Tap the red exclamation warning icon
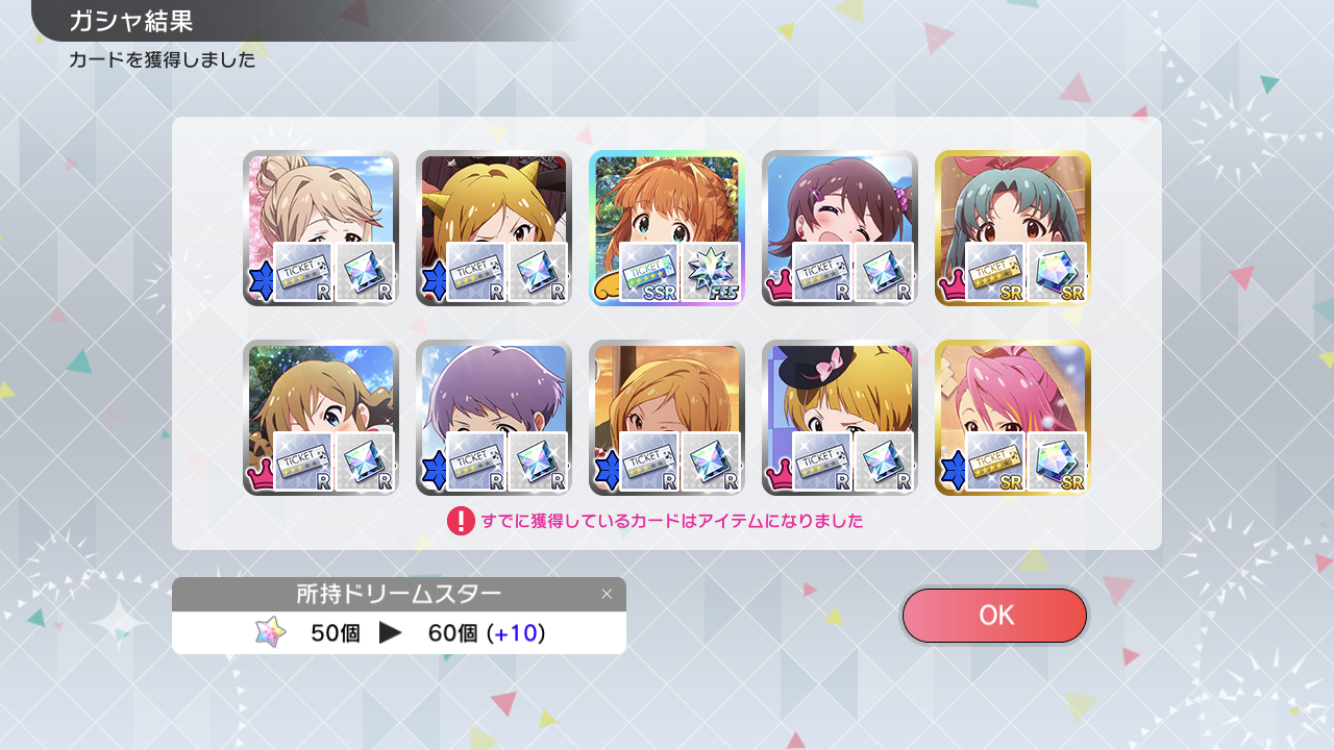This screenshot has height=750, width=1334. [x=460, y=521]
